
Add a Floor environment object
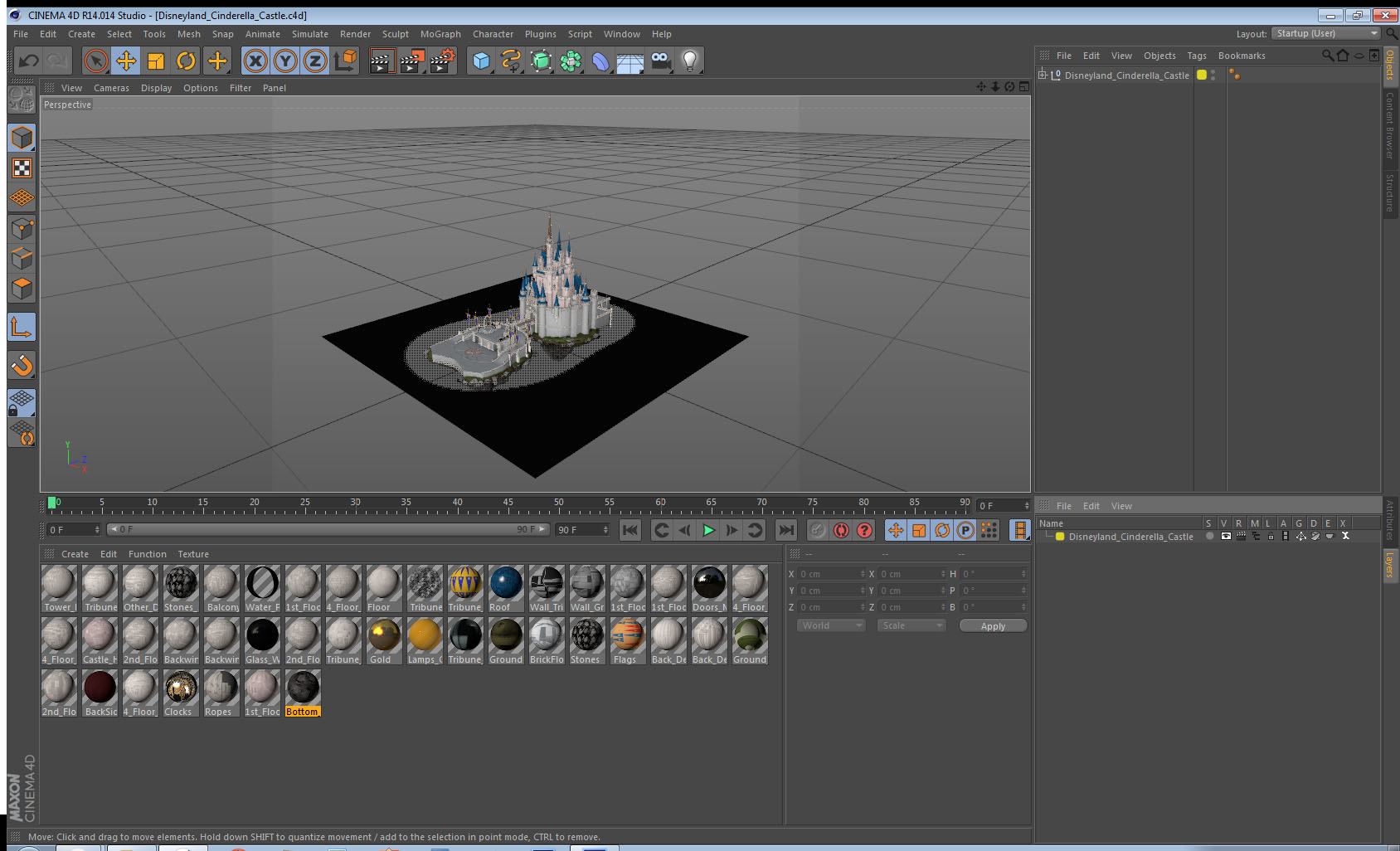[x=630, y=61]
